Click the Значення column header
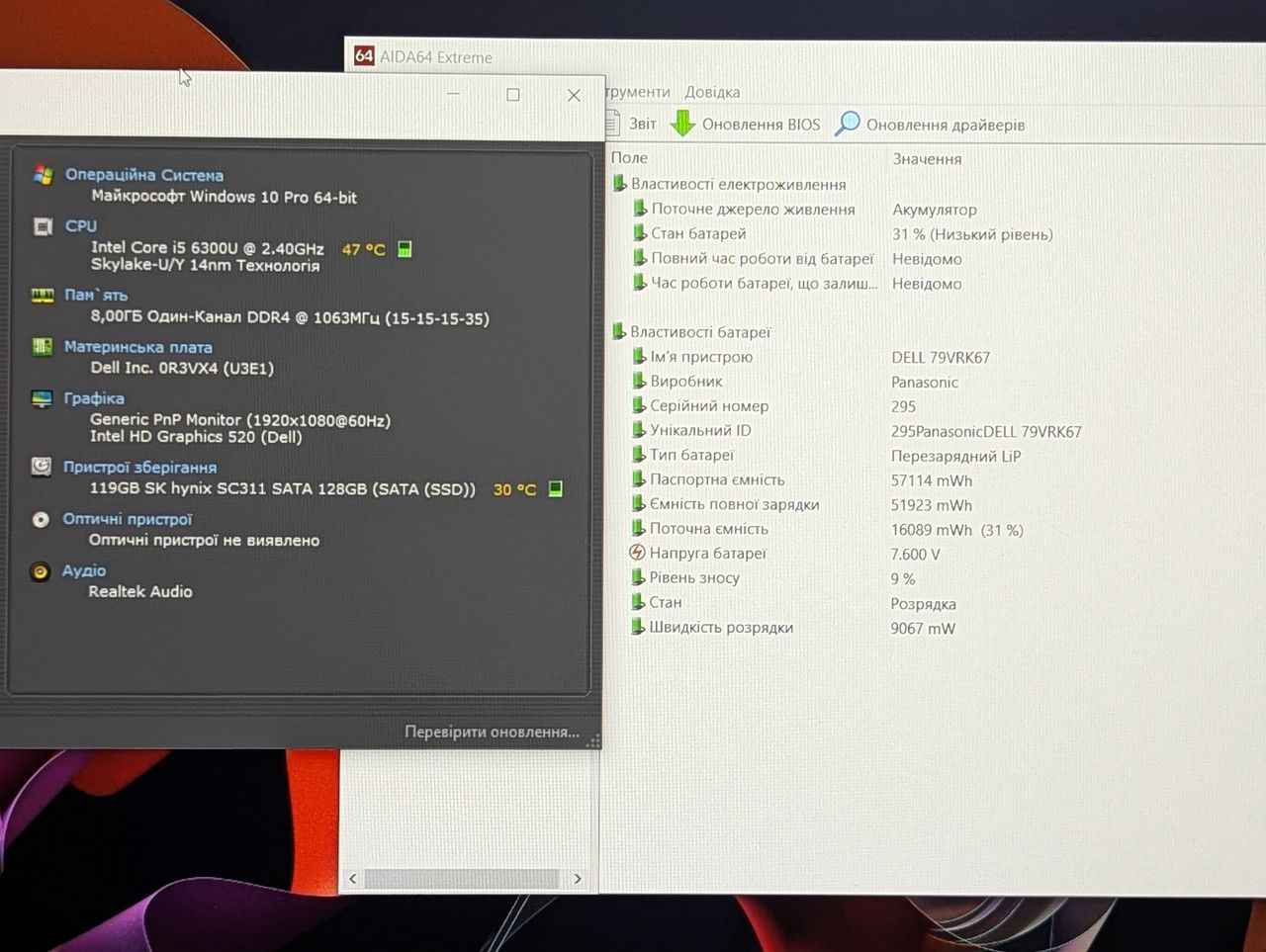 (927, 159)
